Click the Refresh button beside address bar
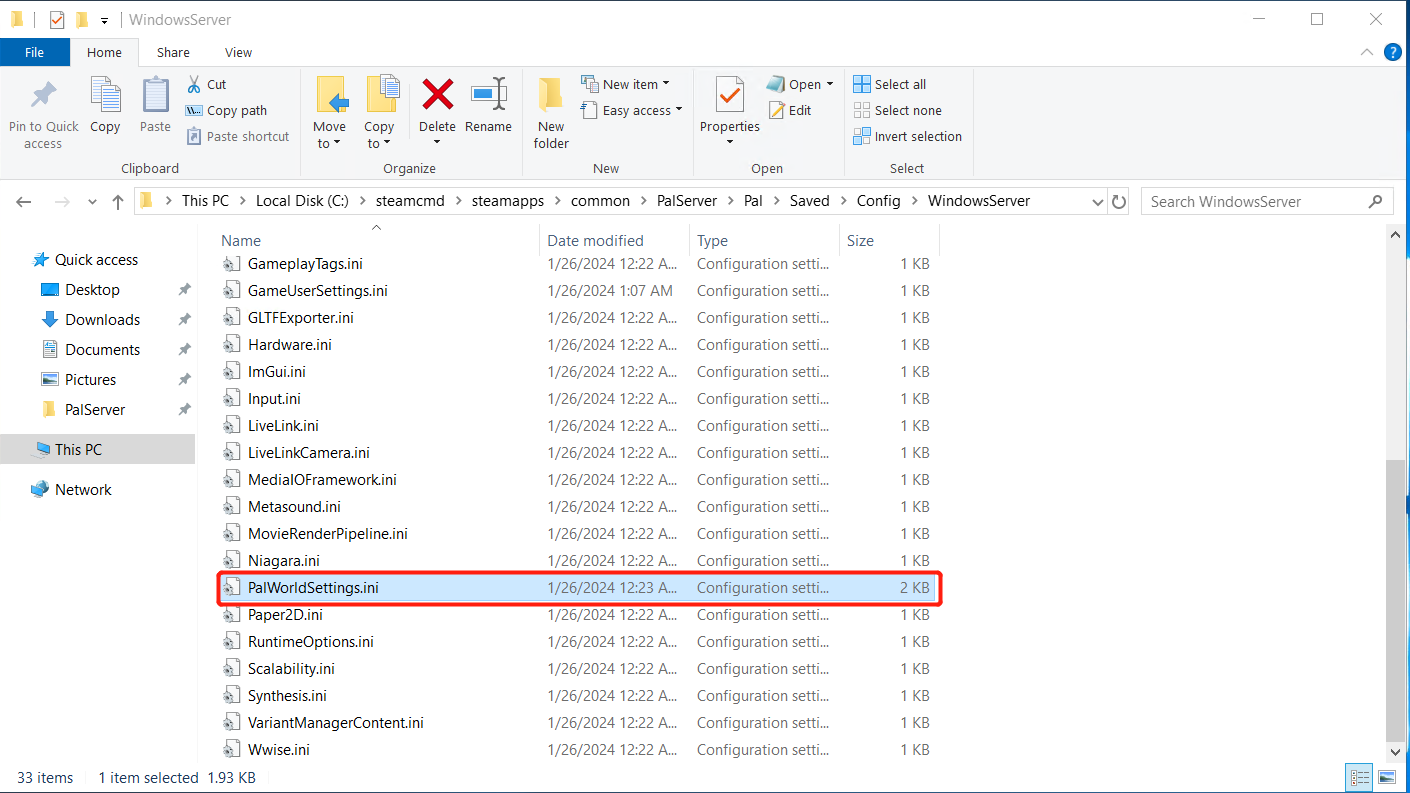 pos(1119,201)
